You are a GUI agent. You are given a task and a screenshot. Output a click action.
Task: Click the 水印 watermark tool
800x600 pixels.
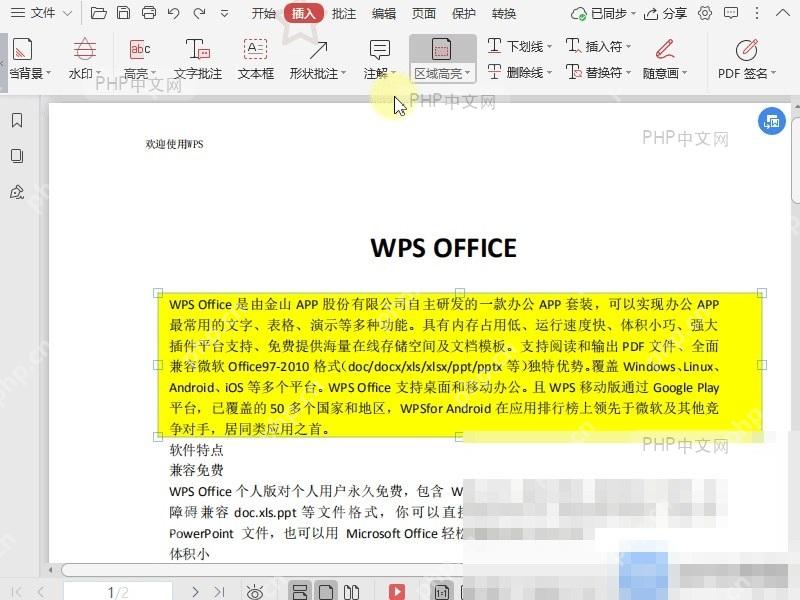click(85, 58)
